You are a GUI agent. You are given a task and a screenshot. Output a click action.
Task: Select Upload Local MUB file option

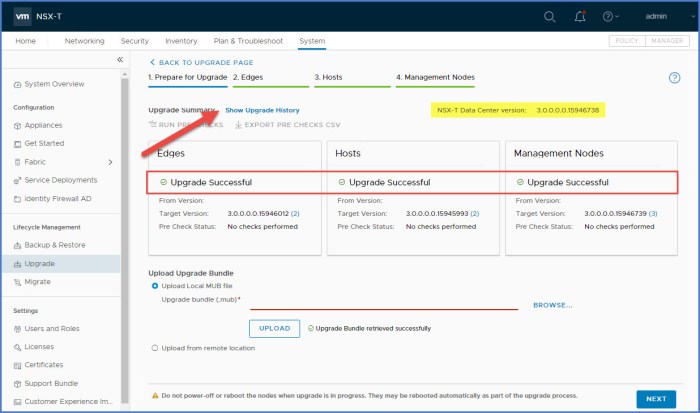(x=153, y=286)
